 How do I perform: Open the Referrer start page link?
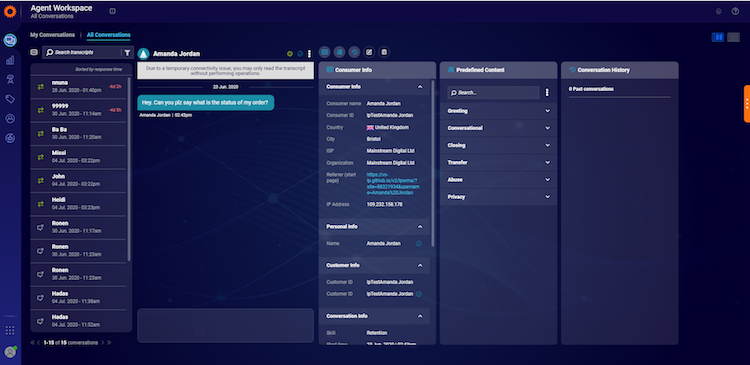393,184
